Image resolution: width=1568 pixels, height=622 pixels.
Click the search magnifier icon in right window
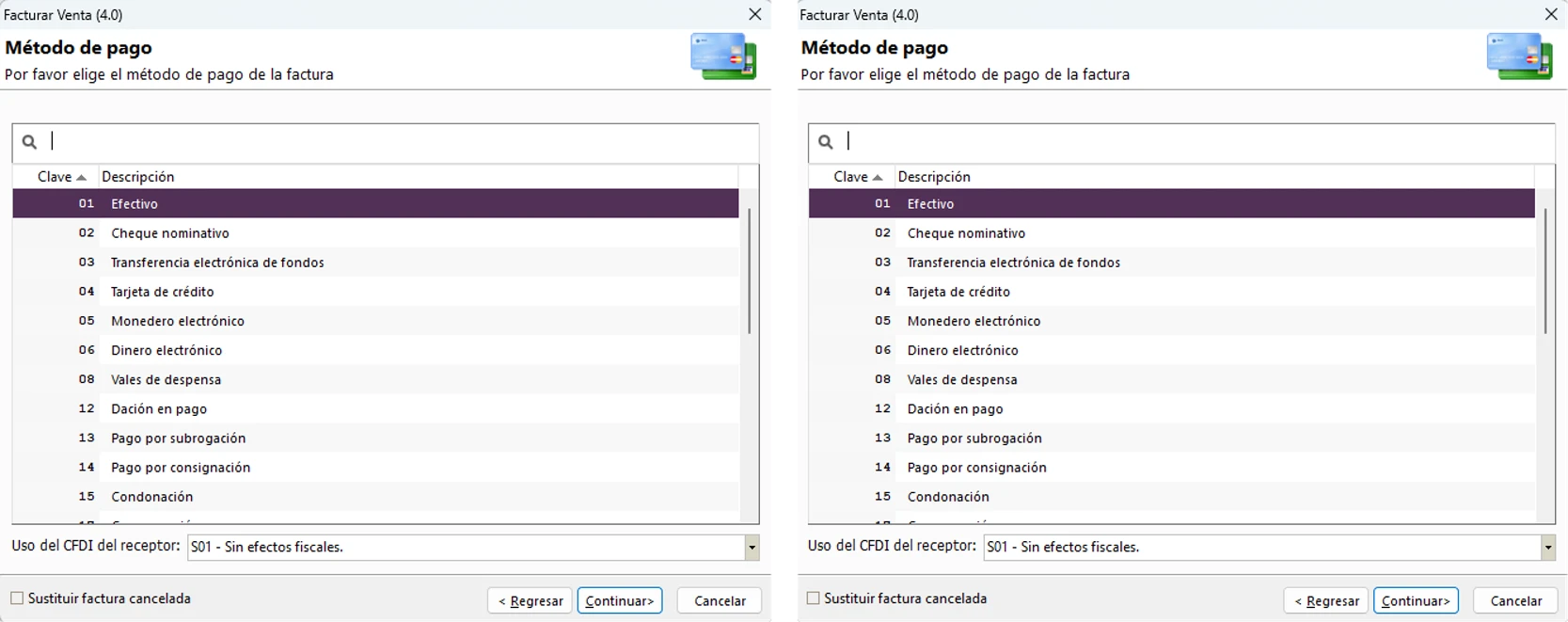point(825,142)
